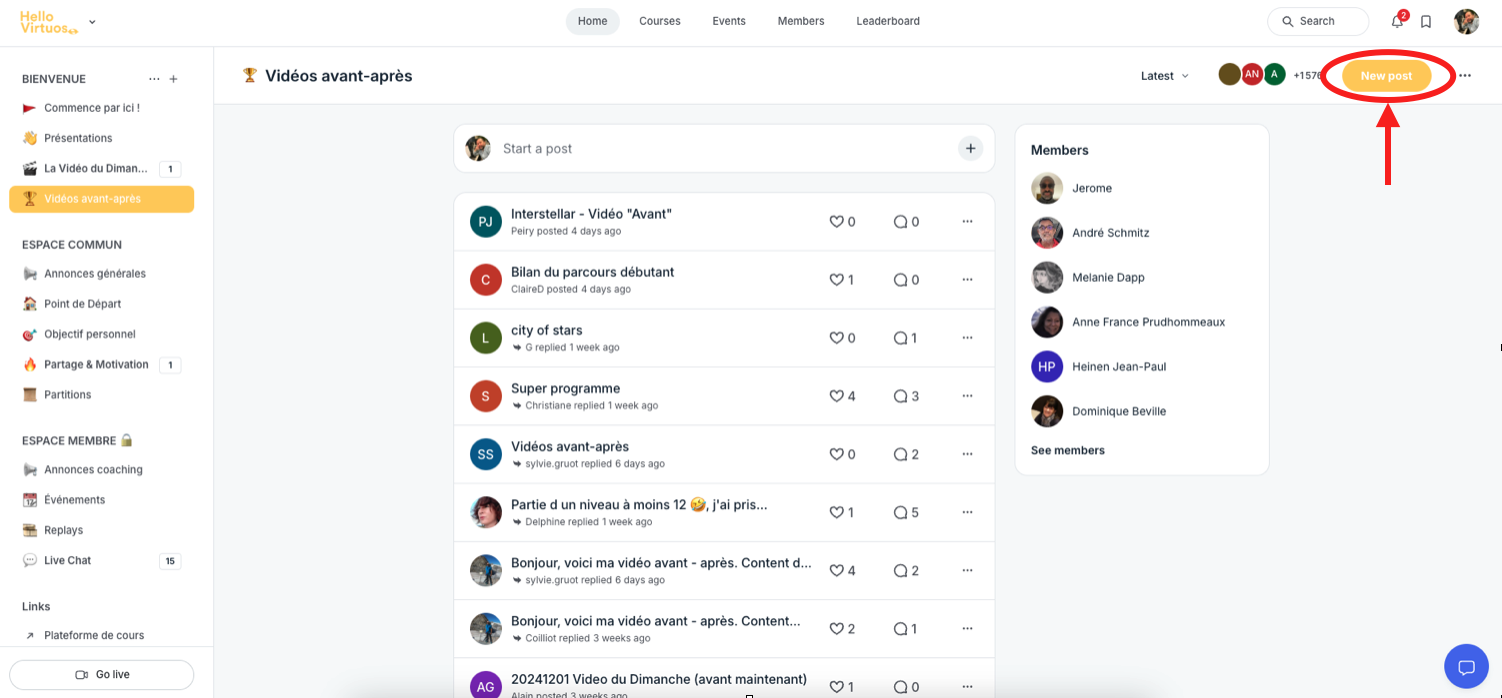Open Anne France Prudhommeaux profile

(1148, 322)
